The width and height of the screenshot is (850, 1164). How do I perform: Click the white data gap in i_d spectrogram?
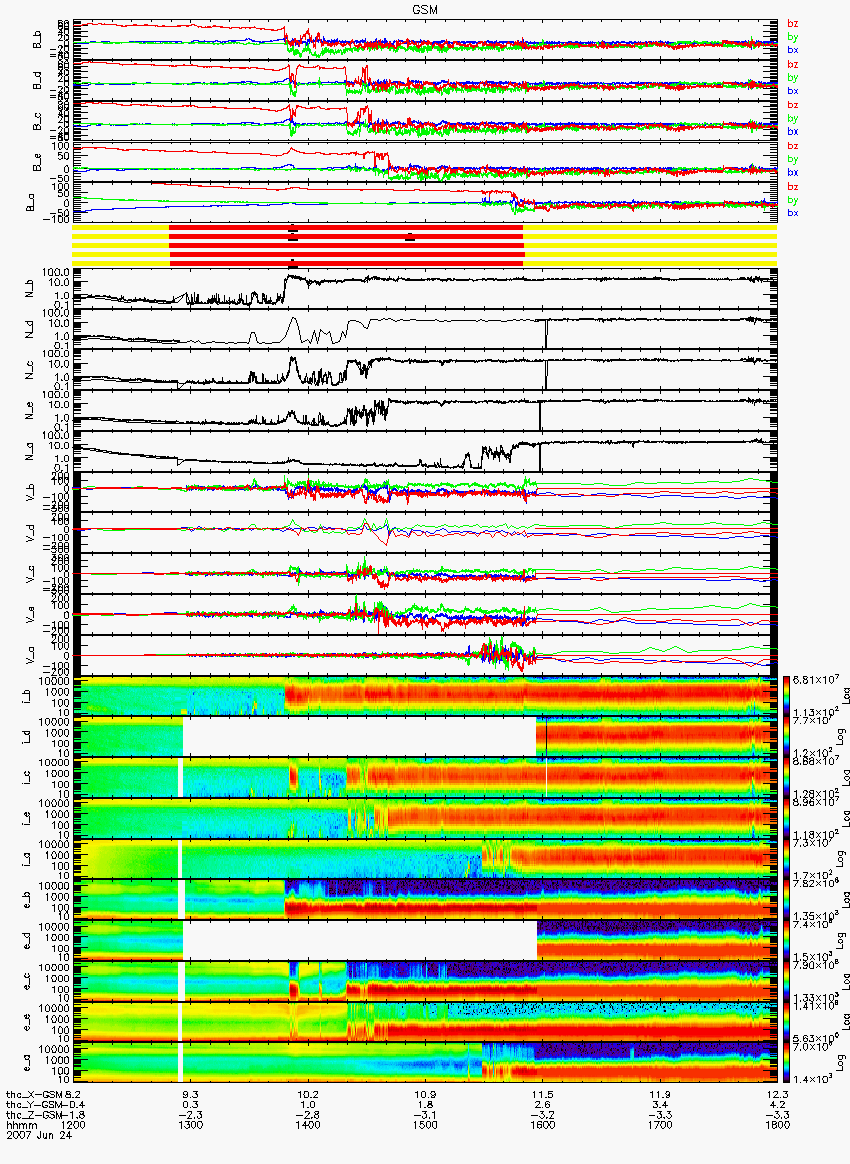[359, 737]
